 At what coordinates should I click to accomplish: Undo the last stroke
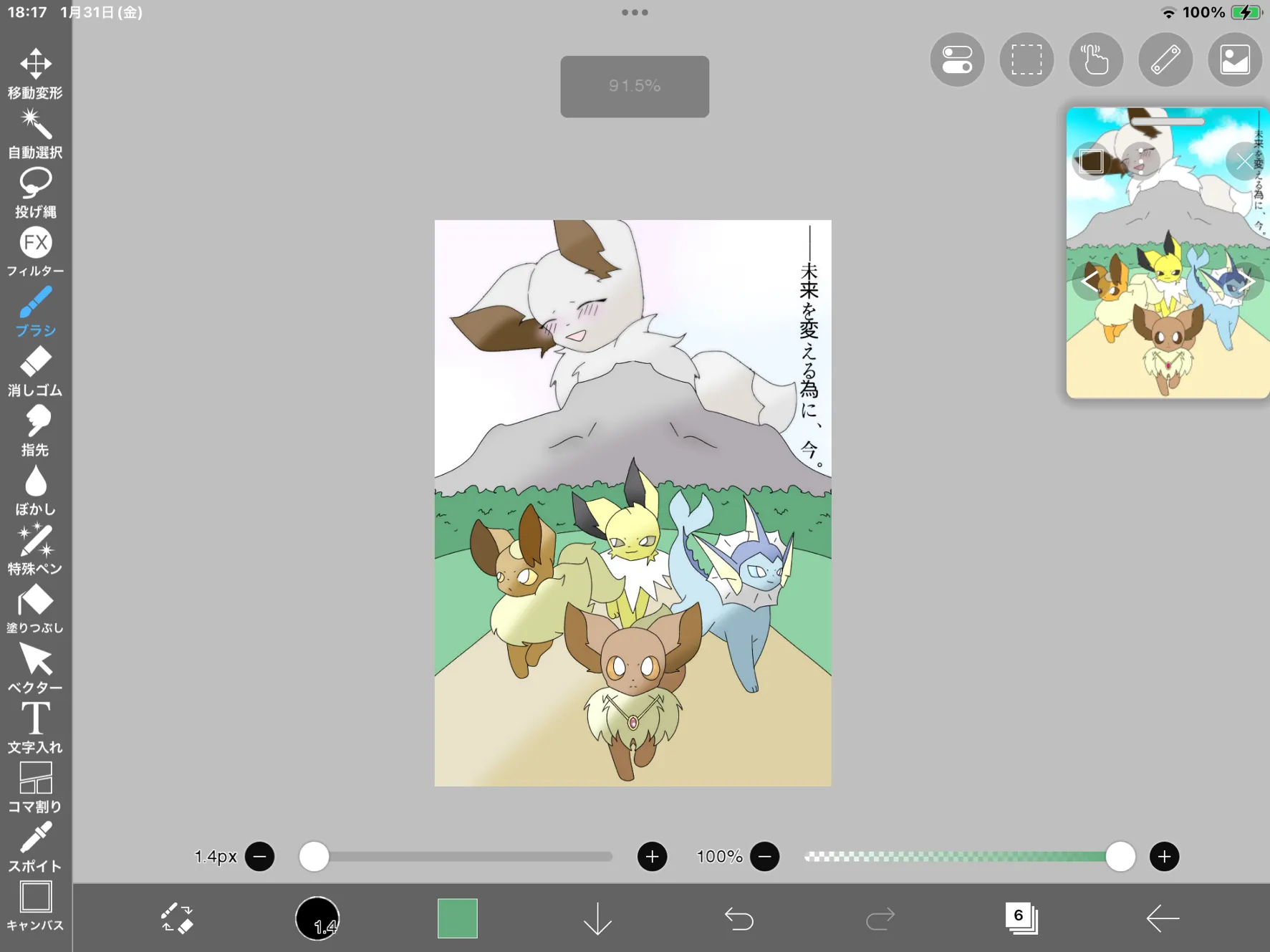739,918
